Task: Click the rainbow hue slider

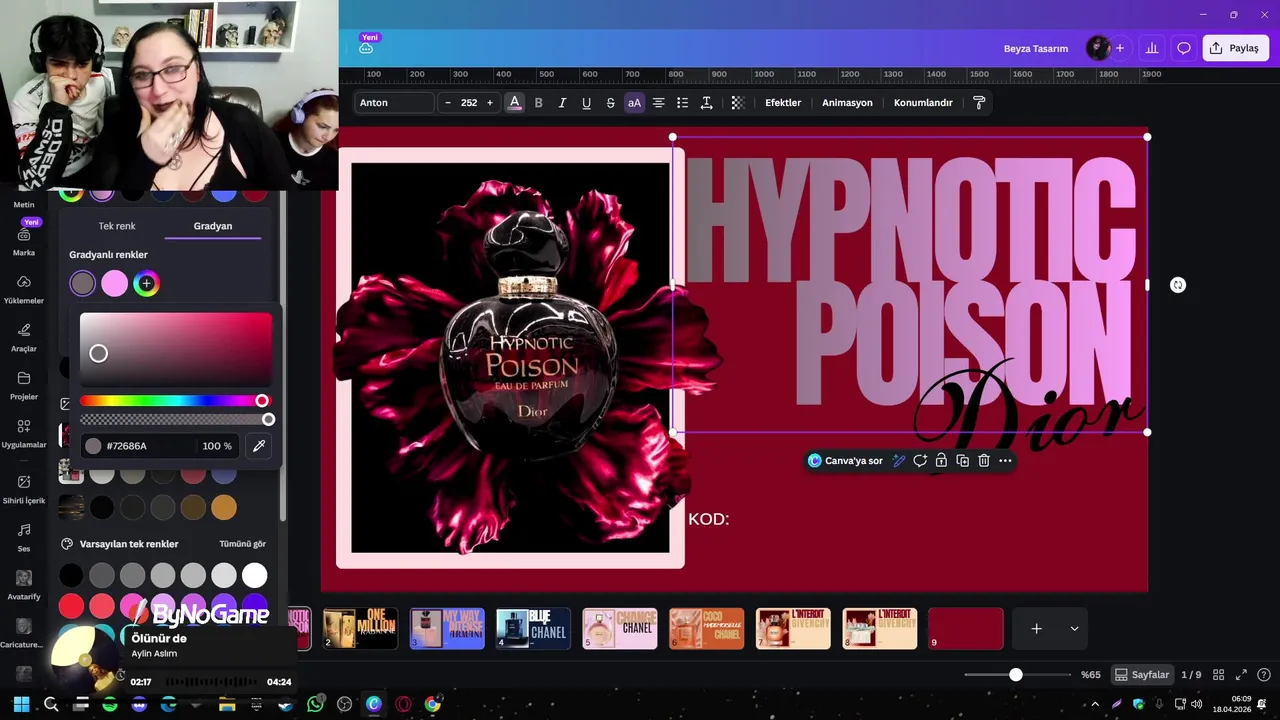Action: click(x=175, y=401)
